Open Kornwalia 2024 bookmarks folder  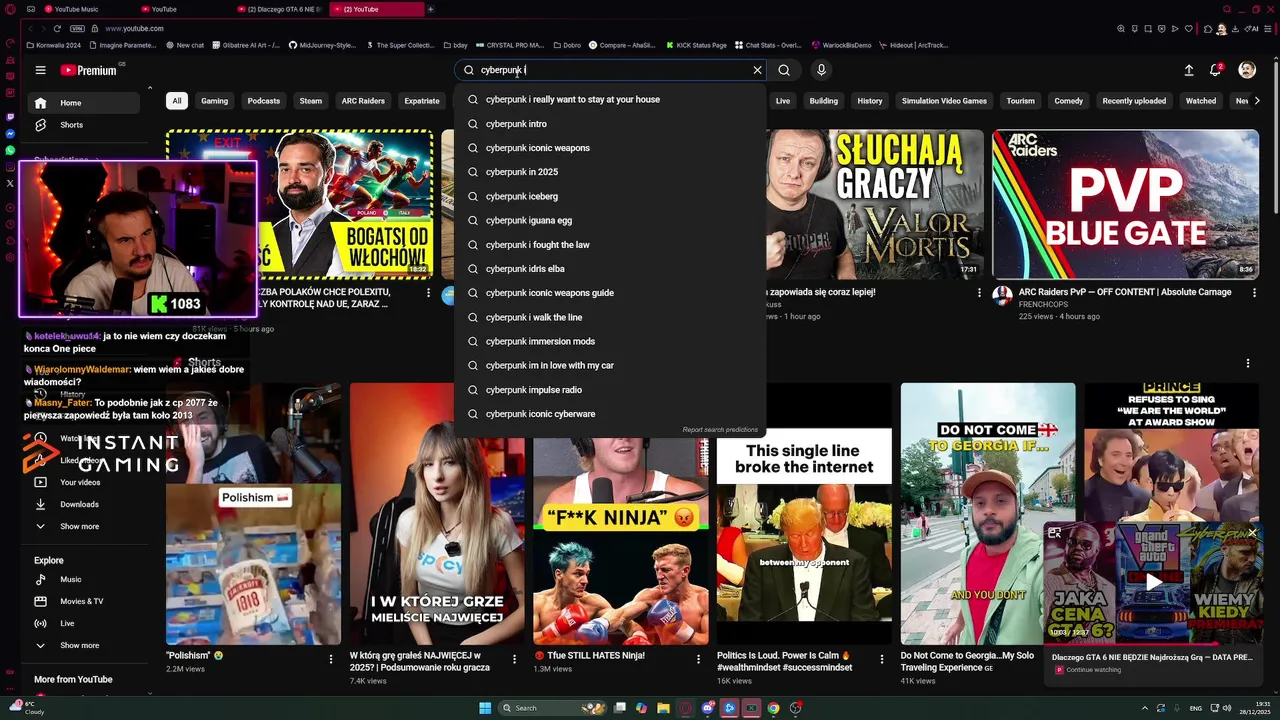click(x=54, y=45)
